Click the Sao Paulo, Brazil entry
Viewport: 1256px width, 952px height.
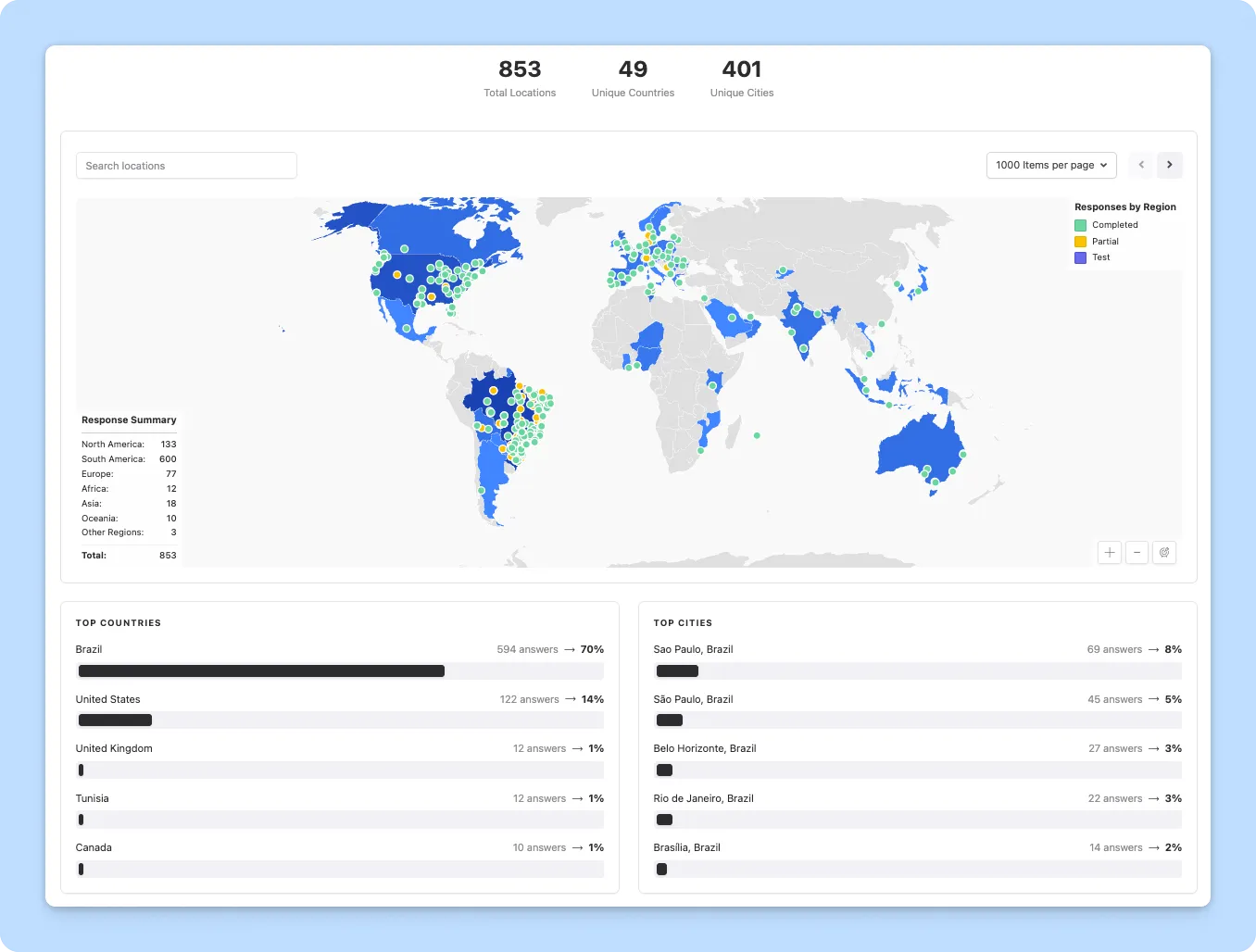click(693, 649)
